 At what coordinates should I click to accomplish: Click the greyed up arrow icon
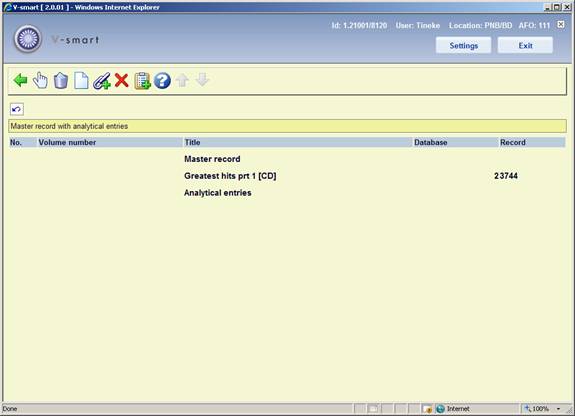coord(182,80)
